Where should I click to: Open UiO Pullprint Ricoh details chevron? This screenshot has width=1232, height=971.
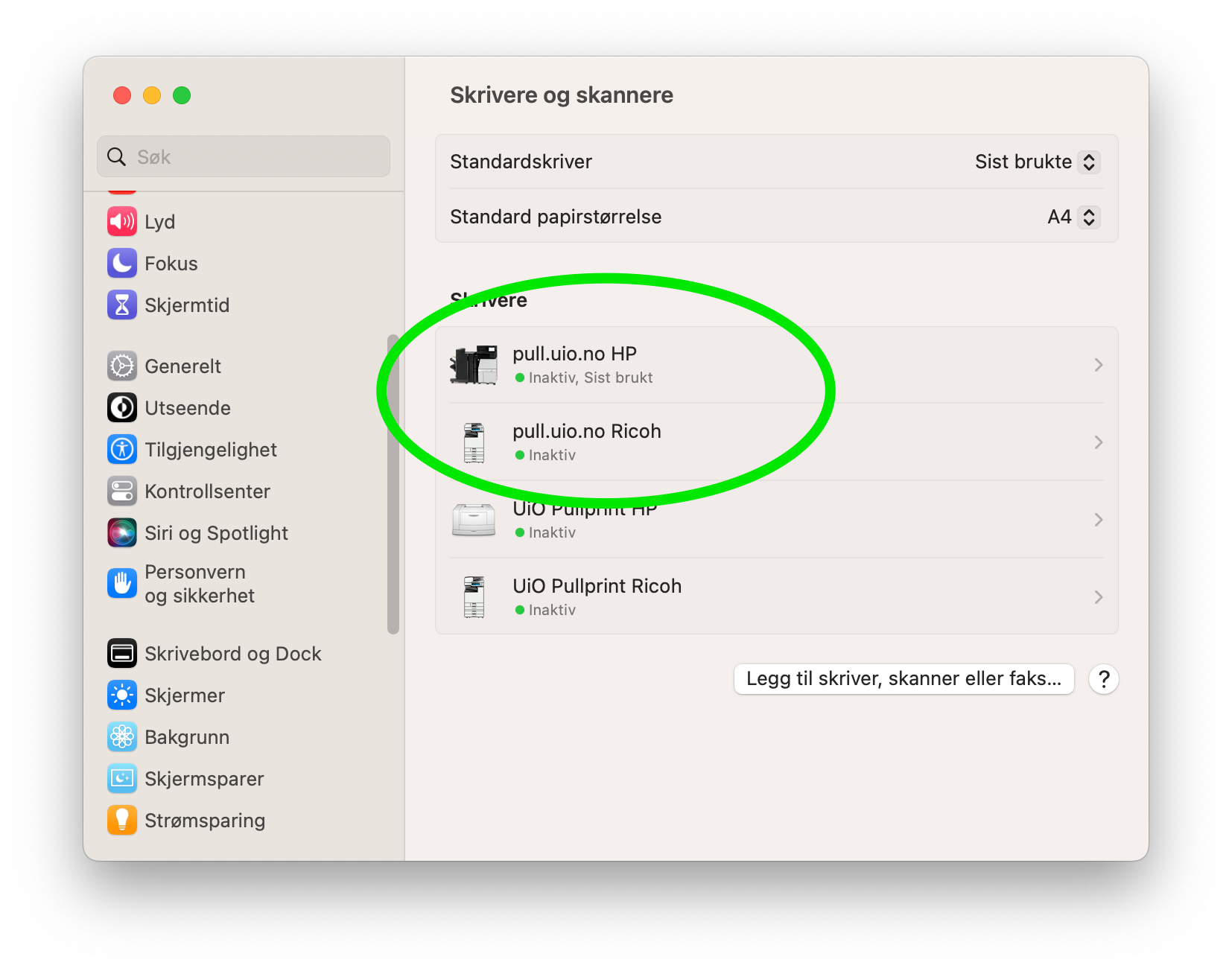click(1099, 597)
